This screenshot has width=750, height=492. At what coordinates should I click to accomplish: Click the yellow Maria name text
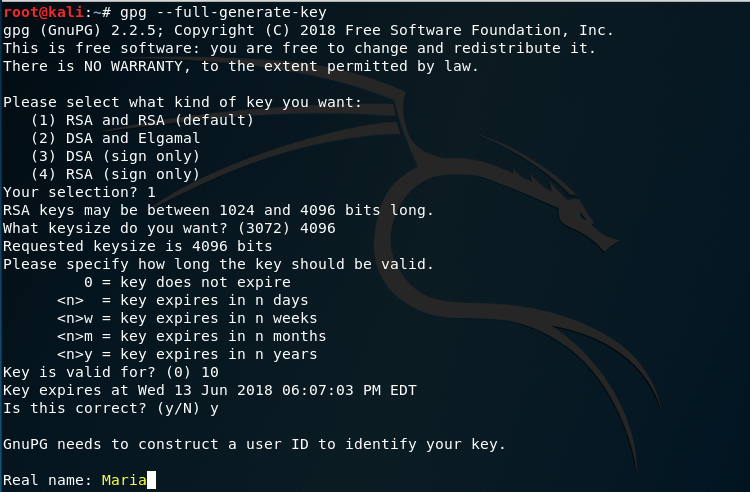pyautogui.click(x=124, y=480)
